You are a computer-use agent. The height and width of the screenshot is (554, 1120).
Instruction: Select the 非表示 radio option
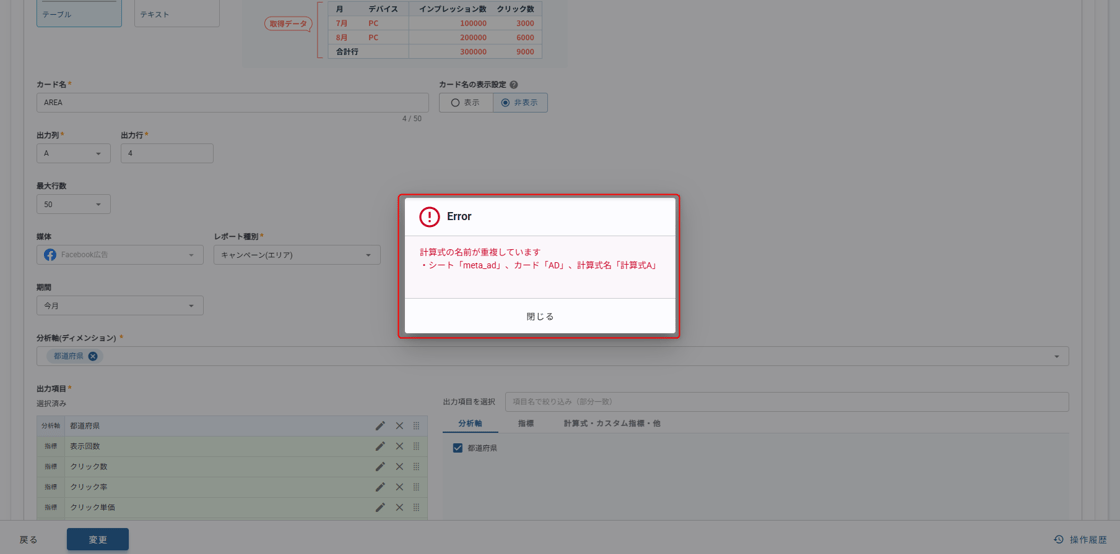coord(520,102)
